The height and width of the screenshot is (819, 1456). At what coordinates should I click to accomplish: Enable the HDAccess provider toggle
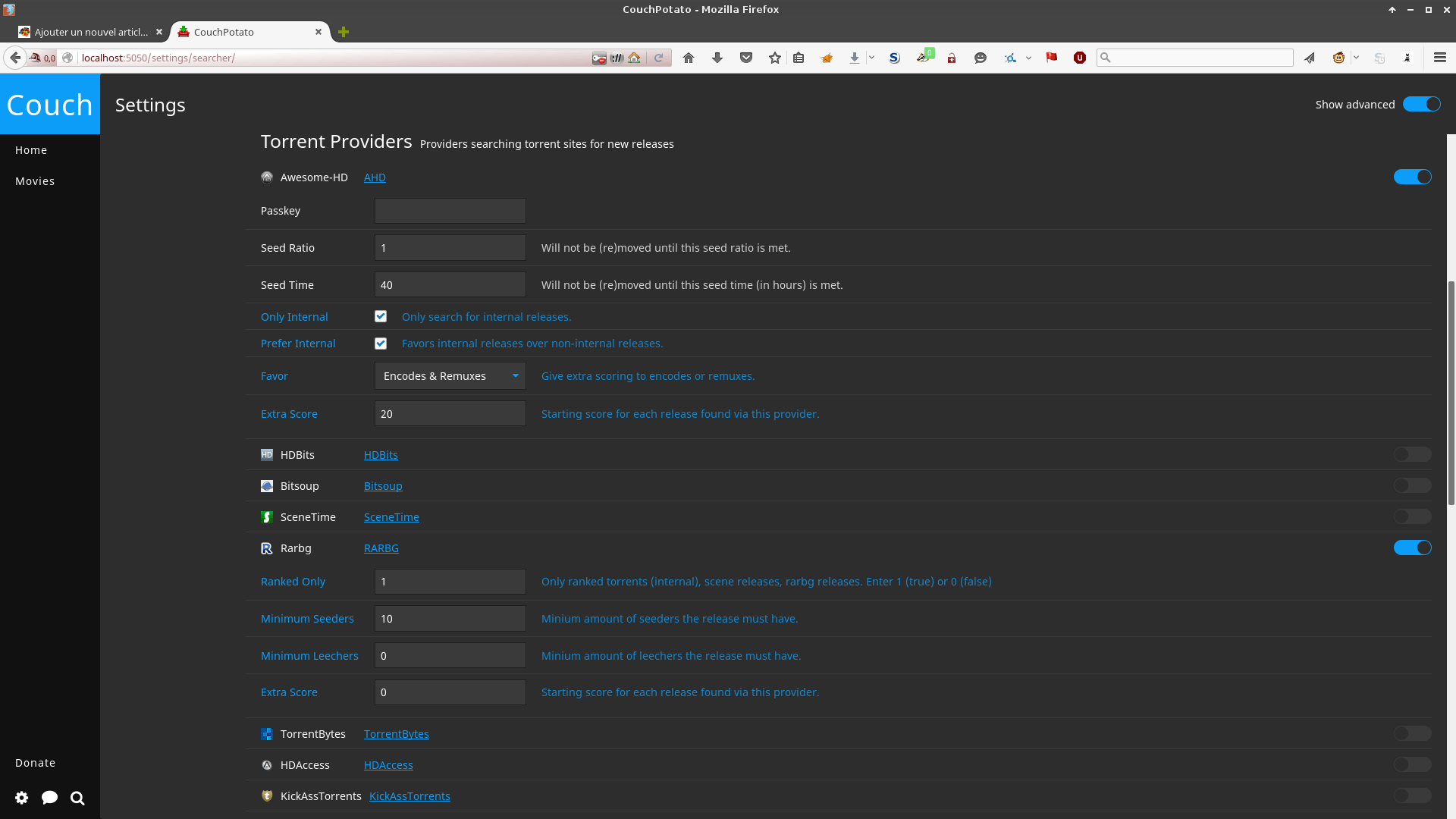click(1413, 764)
